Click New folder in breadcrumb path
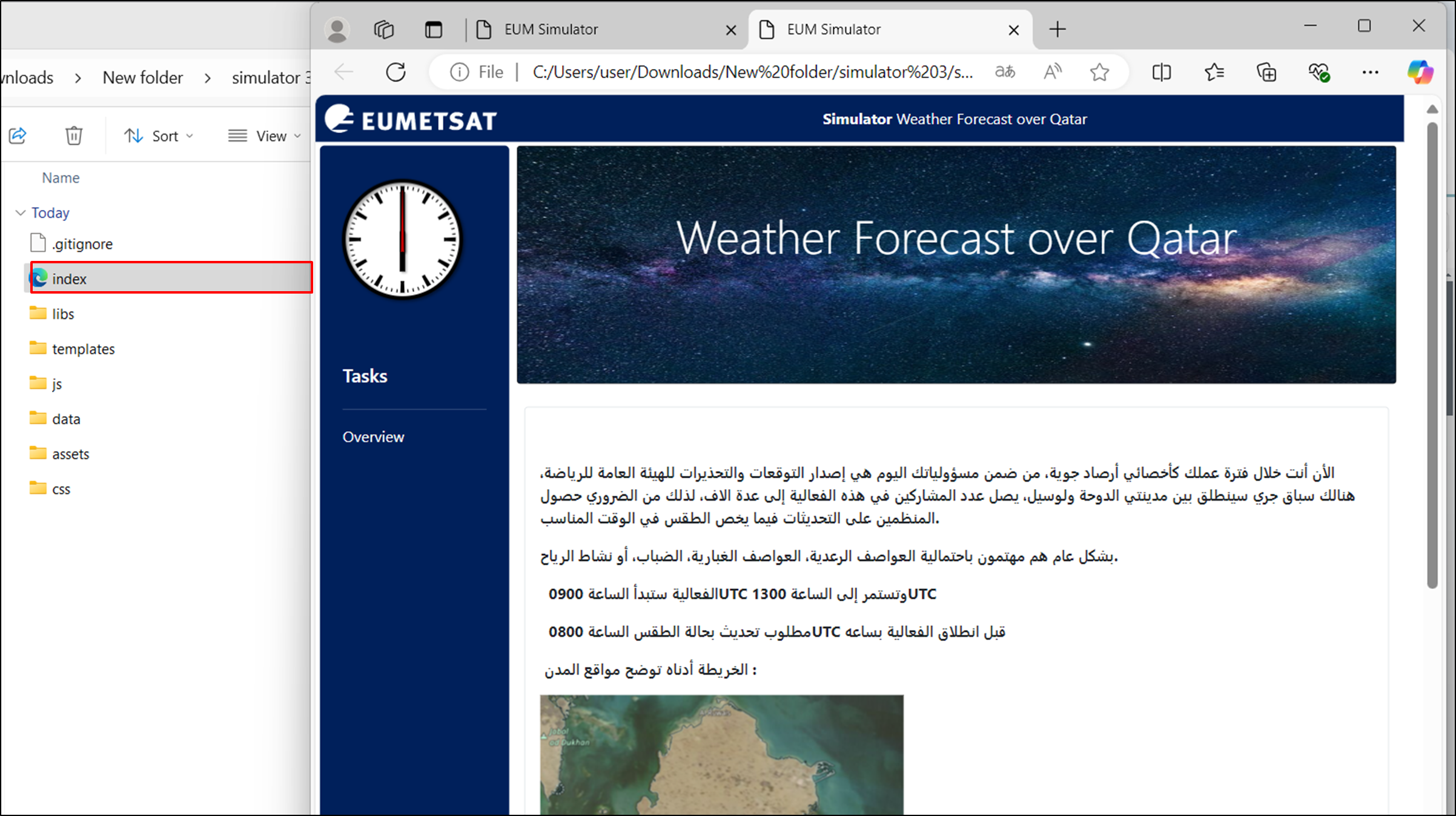 coord(142,77)
